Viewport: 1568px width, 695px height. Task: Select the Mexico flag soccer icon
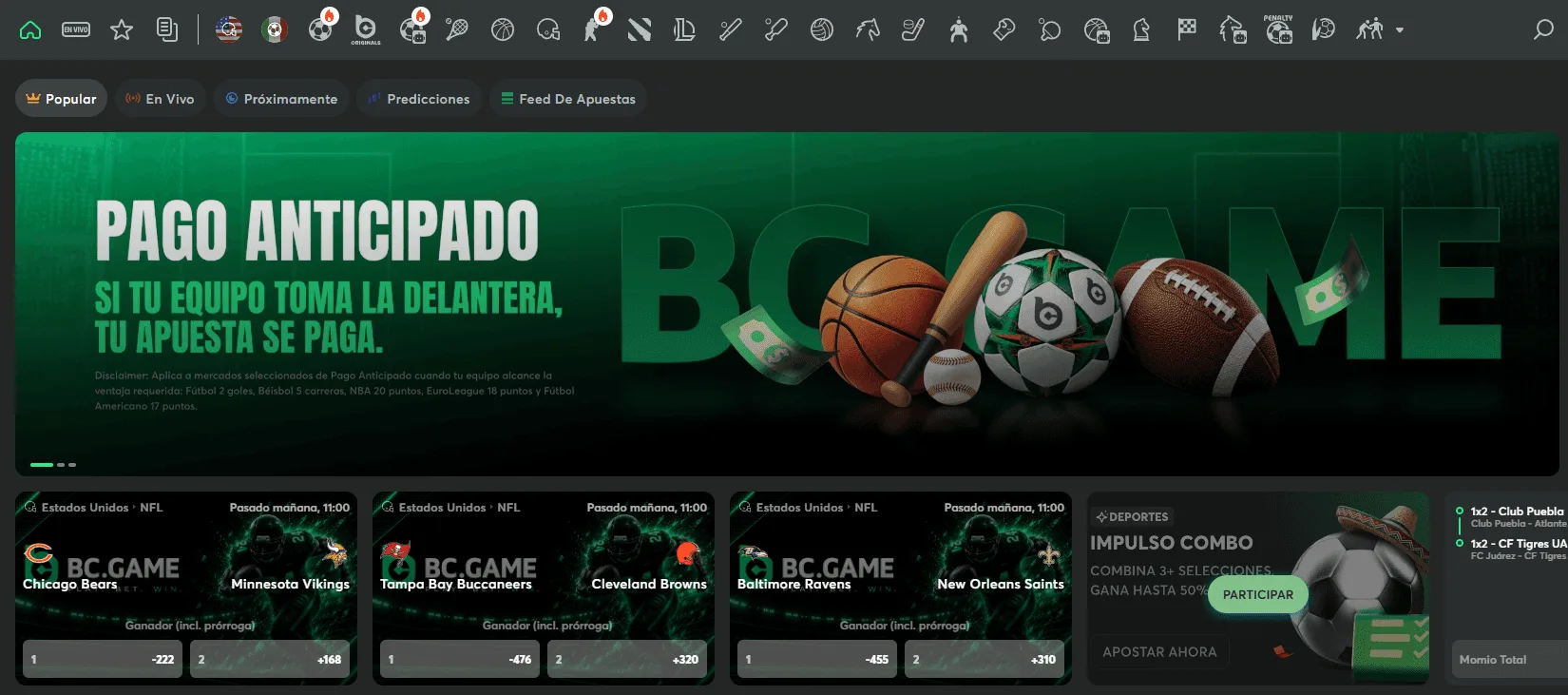coord(275,30)
